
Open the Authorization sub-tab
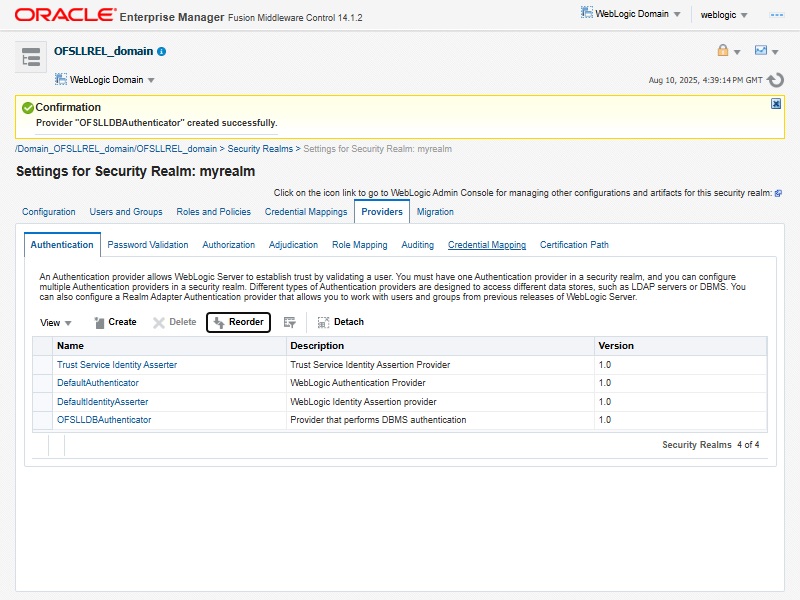point(229,245)
